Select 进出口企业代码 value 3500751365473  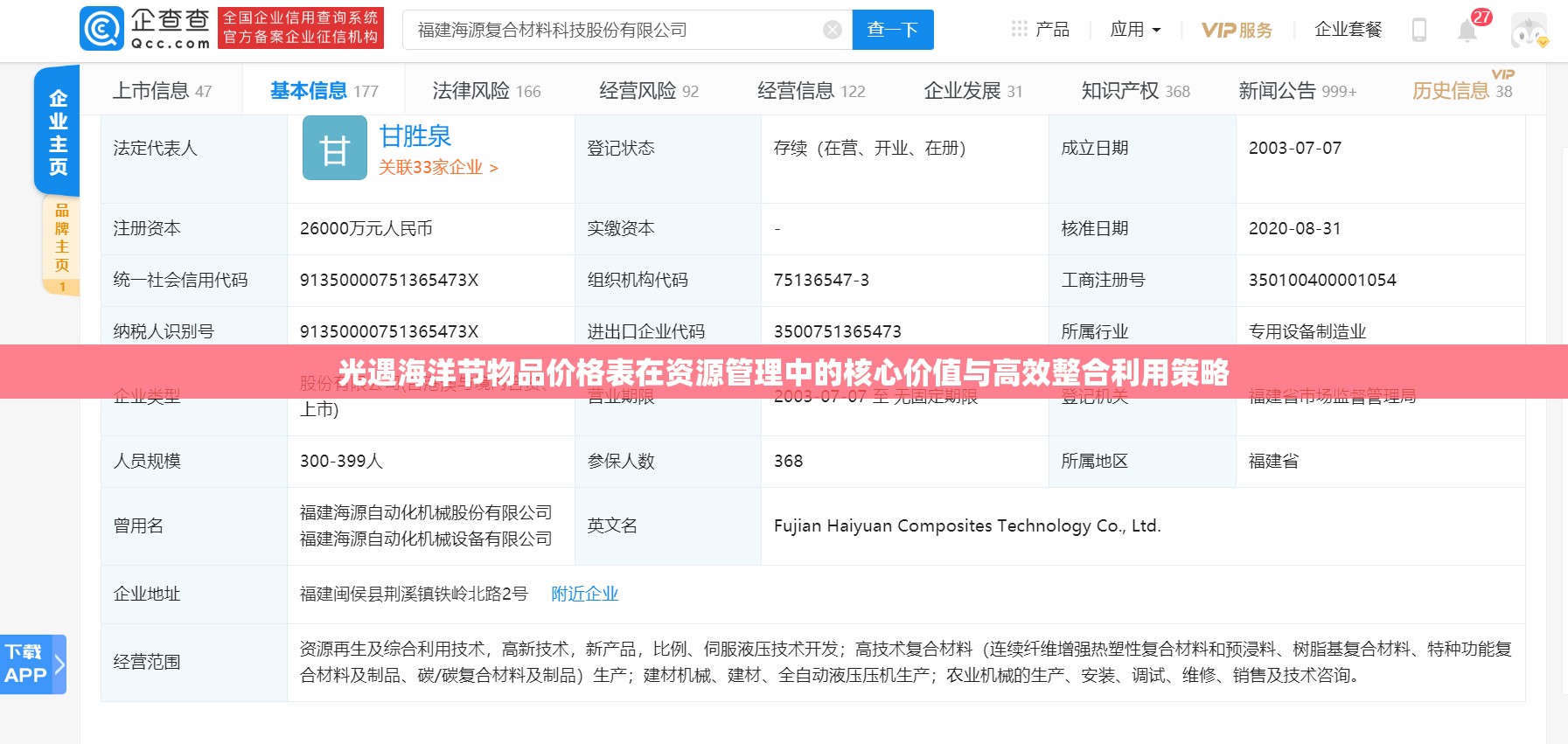pos(838,331)
